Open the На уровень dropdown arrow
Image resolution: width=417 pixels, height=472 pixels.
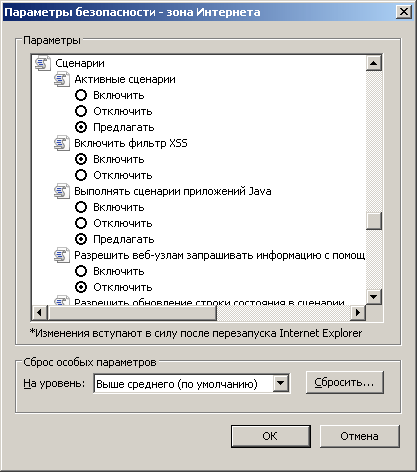281,383
